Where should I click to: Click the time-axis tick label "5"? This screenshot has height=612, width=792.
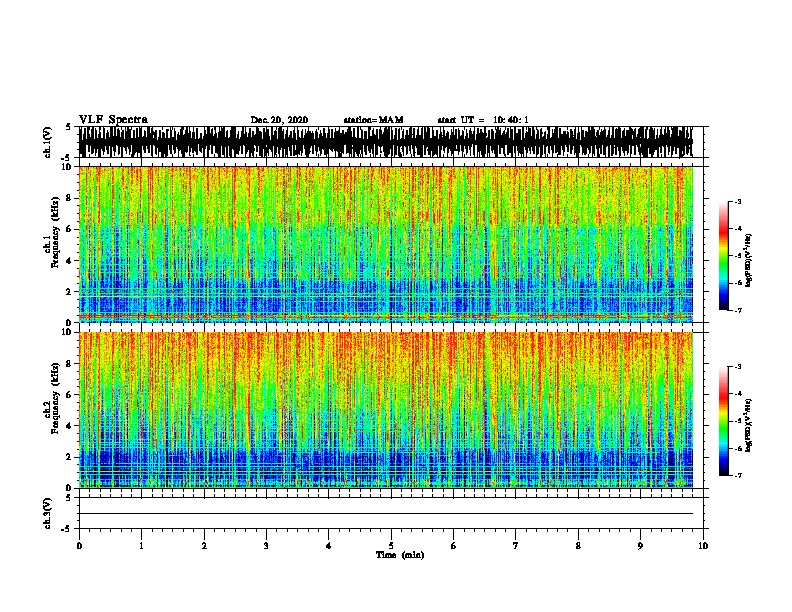(x=391, y=546)
